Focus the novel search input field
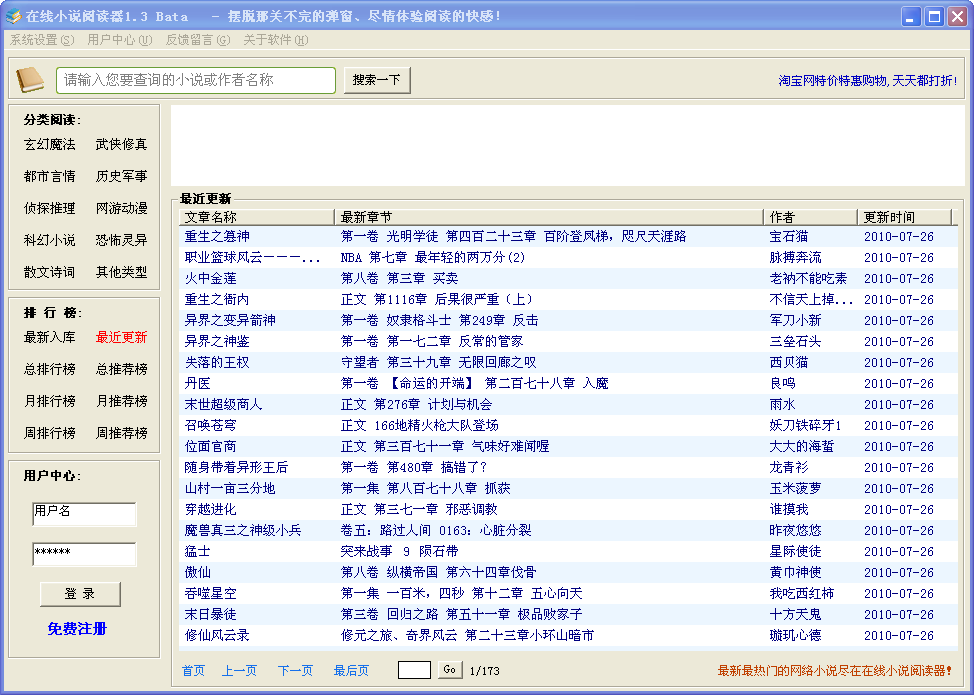Screen dimensions: 974x695 tap(196, 80)
